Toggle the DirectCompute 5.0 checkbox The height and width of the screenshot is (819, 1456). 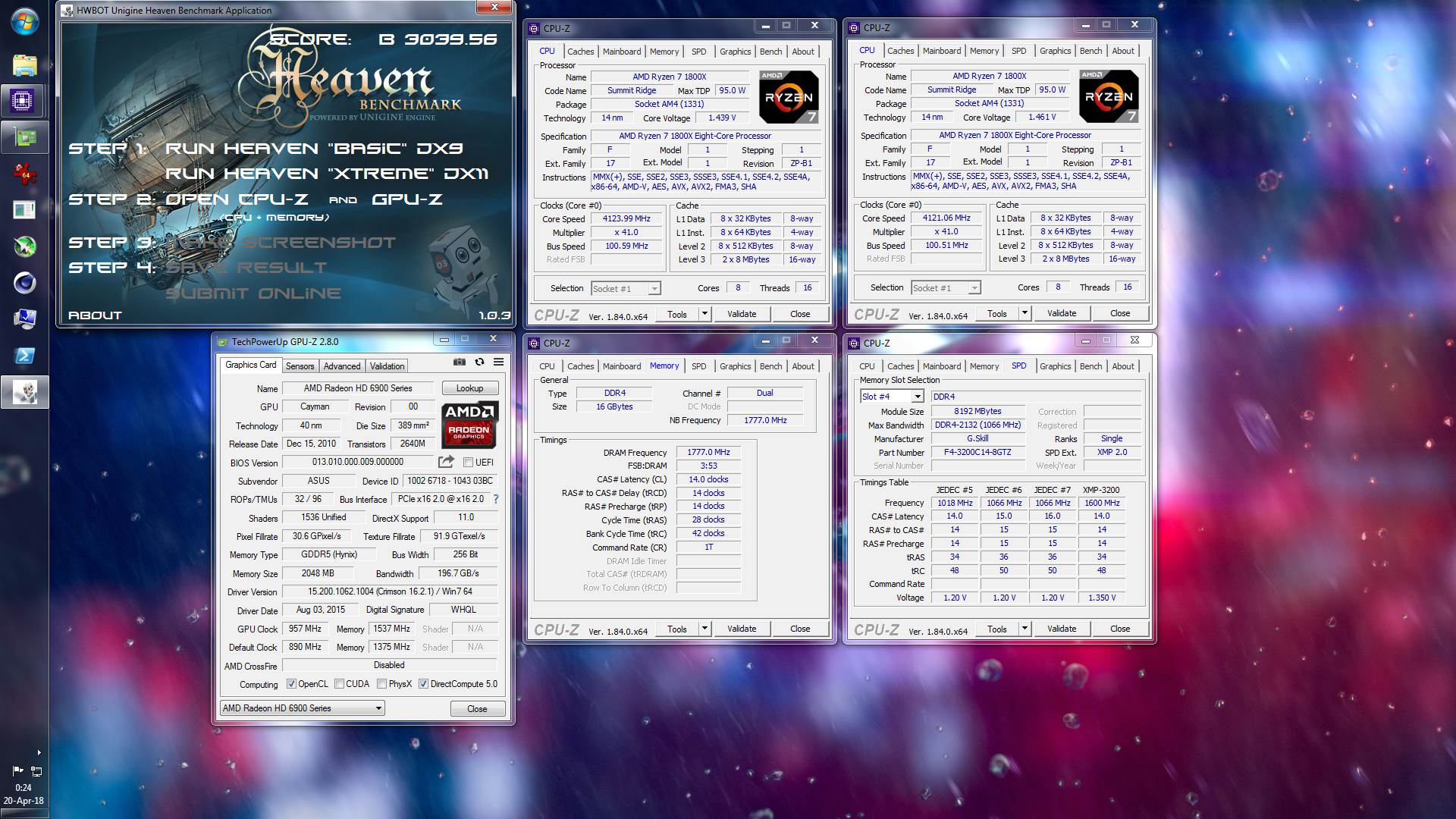423,684
